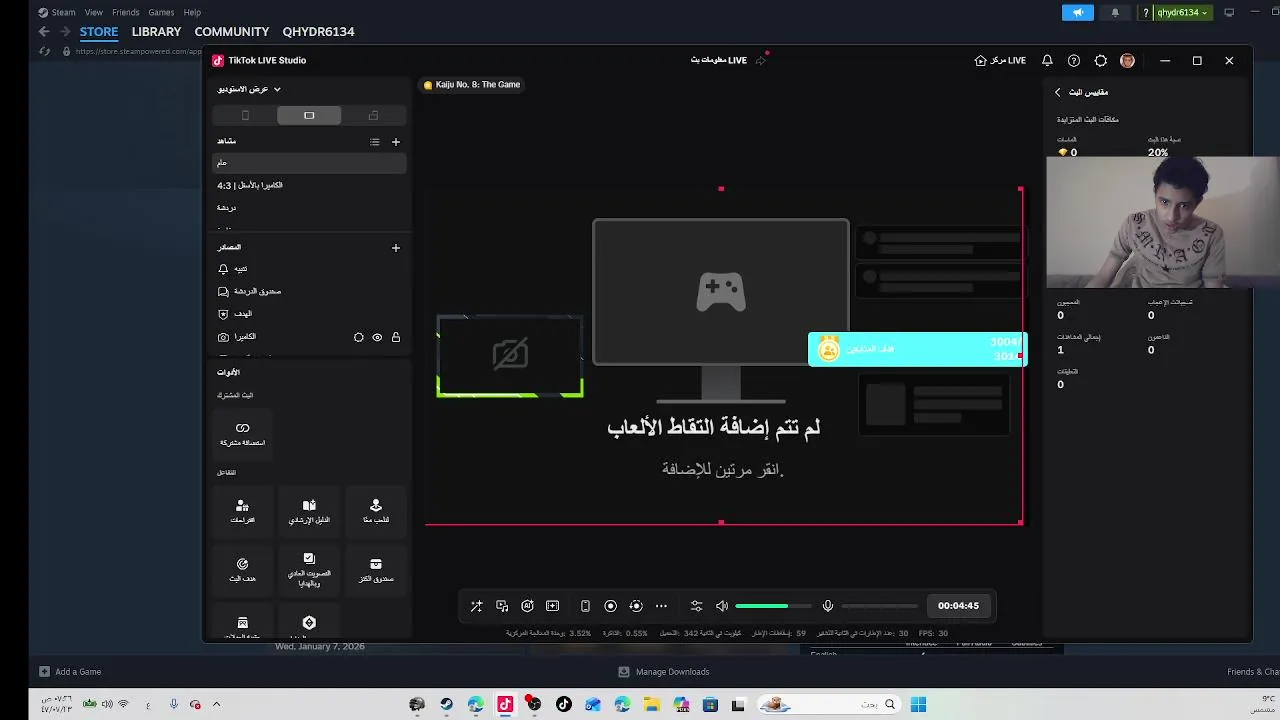Click the Kaiju No. 8: The Game label
The image size is (1280, 720).
click(x=472, y=85)
